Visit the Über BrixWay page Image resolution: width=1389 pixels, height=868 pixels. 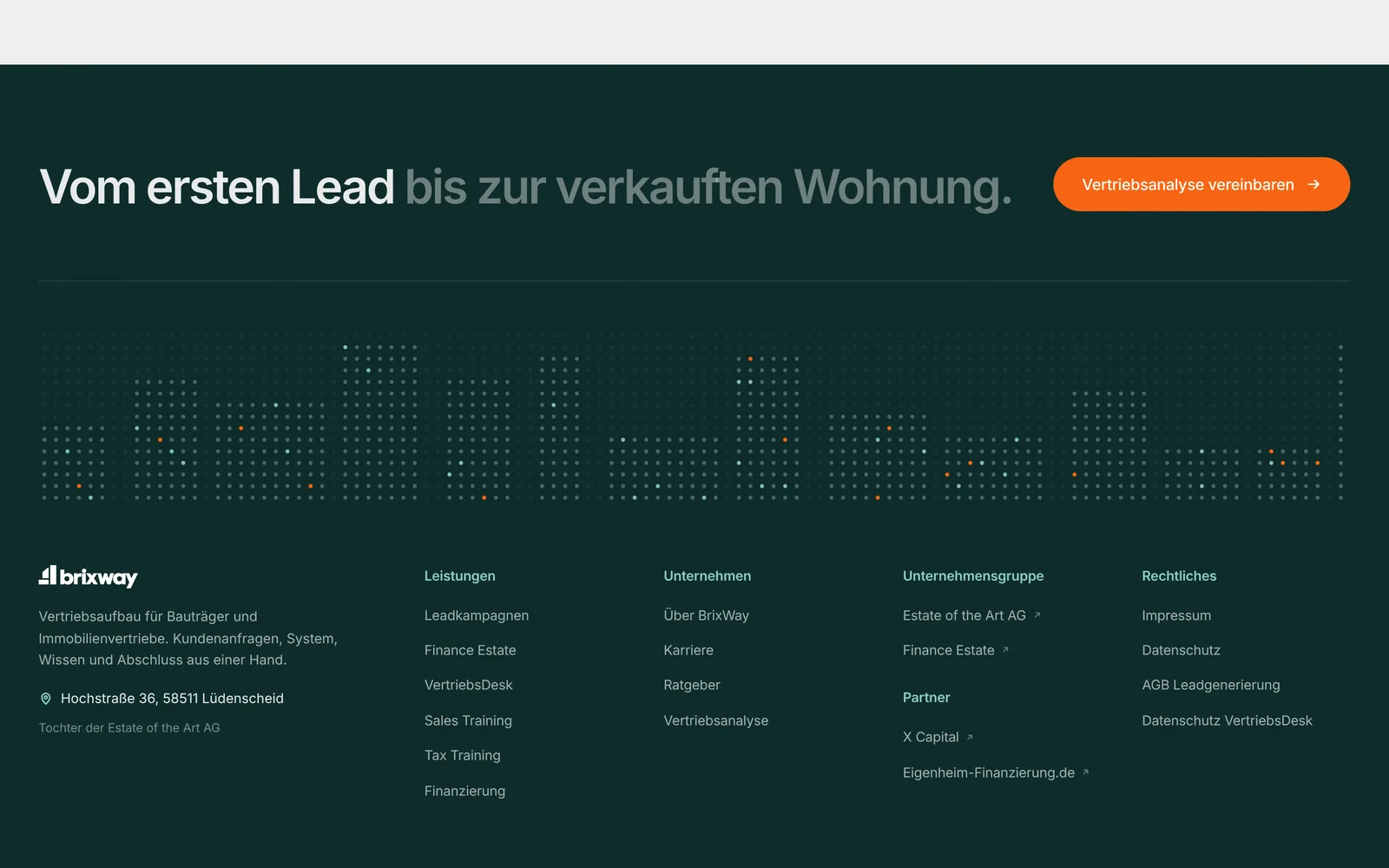click(x=707, y=615)
